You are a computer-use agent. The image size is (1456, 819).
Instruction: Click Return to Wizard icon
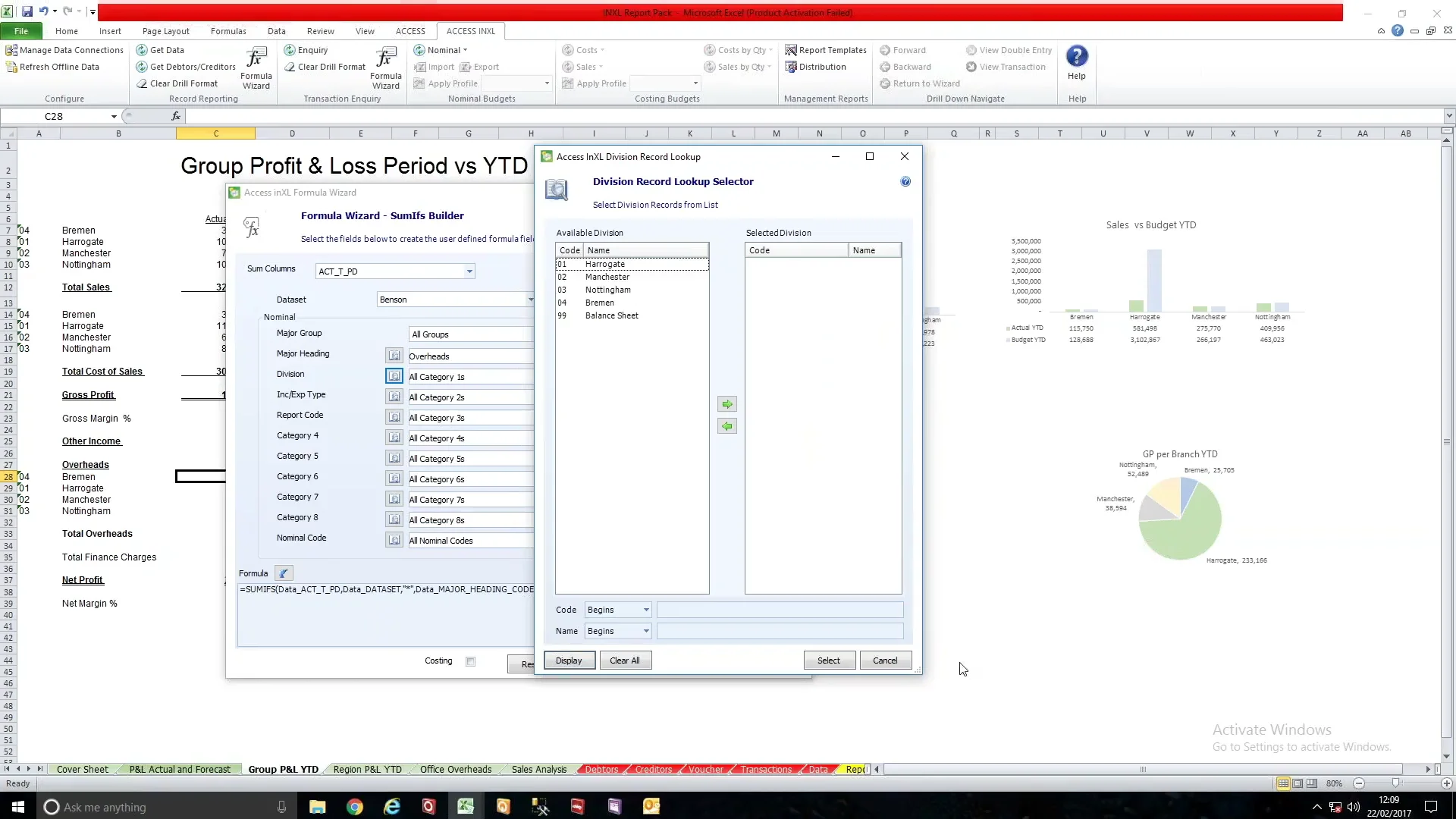pos(885,83)
